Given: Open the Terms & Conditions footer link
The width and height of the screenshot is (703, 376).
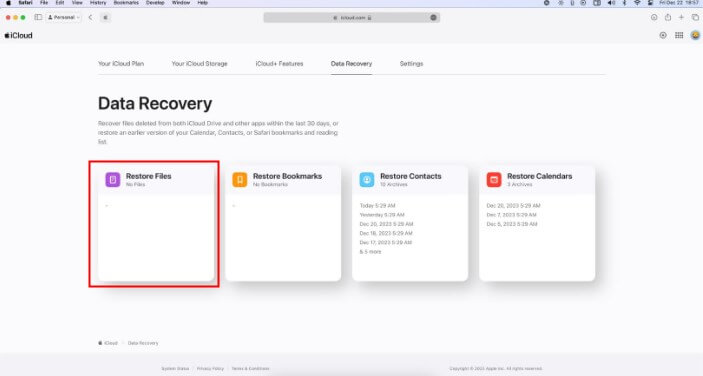Looking at the screenshot, I should (x=250, y=368).
